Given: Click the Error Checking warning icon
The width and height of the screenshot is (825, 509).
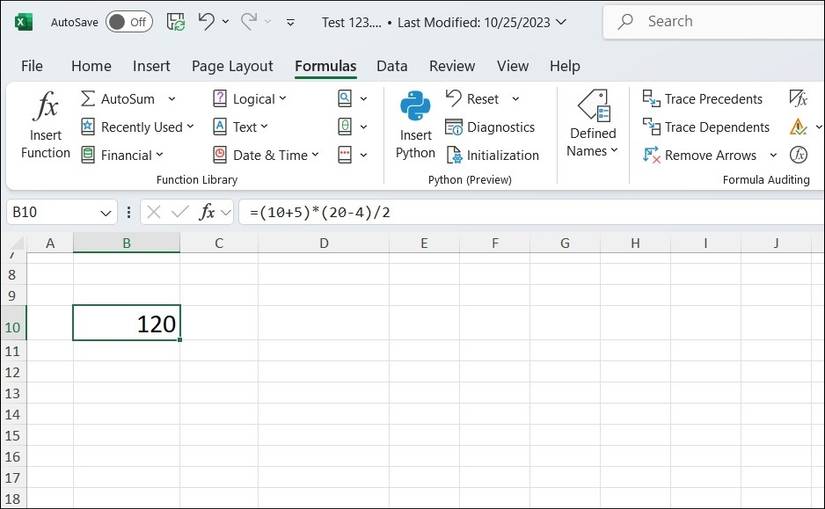Looking at the screenshot, I should click(x=798, y=127).
